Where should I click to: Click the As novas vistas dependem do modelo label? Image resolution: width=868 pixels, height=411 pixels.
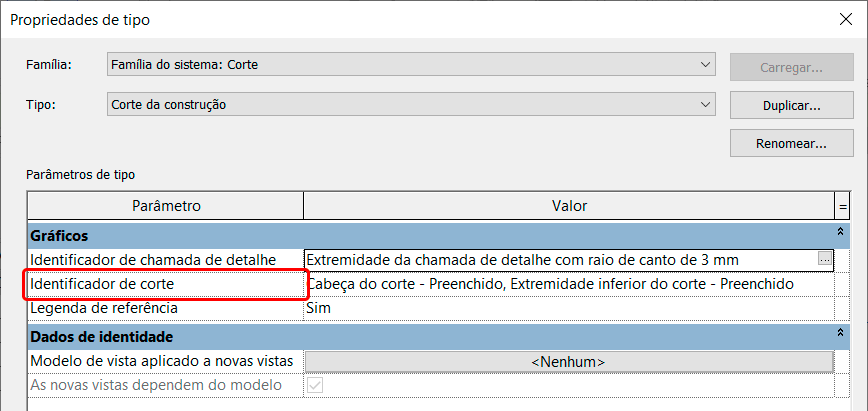[156, 385]
